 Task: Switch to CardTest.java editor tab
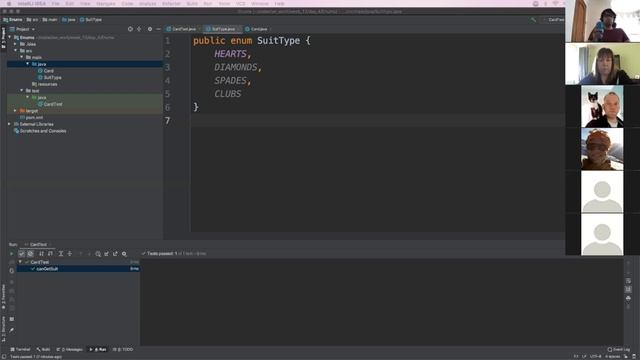pos(181,29)
